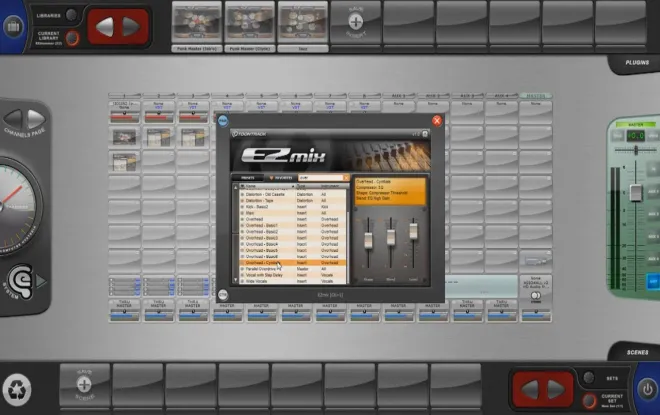
Task: Select the Kick - Basic2 preset
Action: tap(293, 207)
